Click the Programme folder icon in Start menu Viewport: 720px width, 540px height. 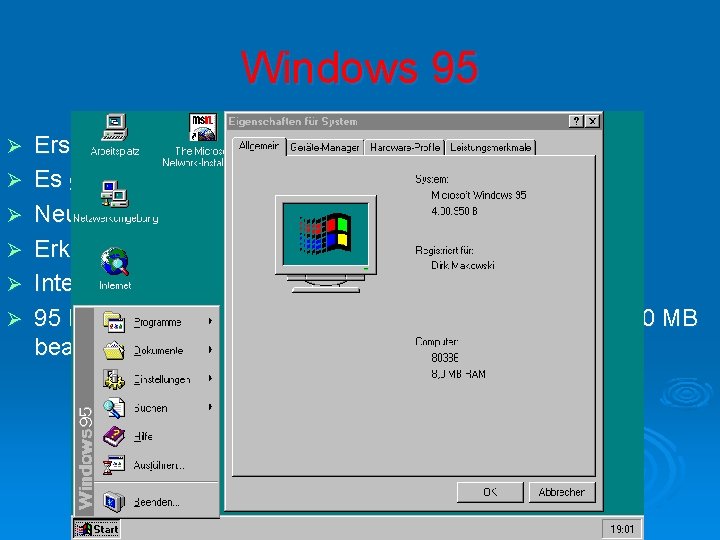click(113, 322)
